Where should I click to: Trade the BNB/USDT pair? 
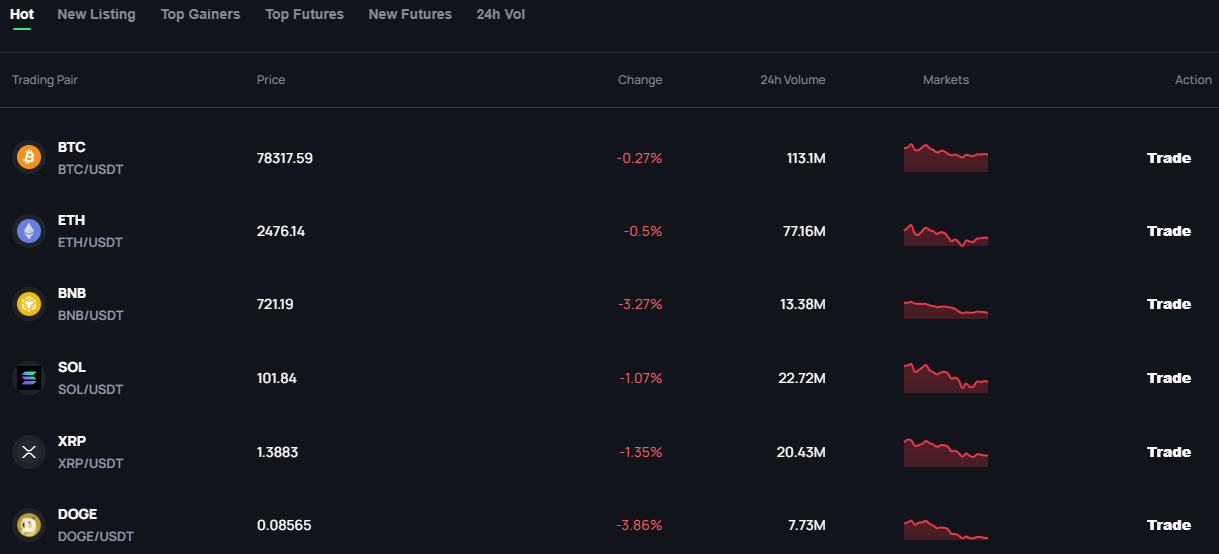pyautogui.click(x=1169, y=304)
